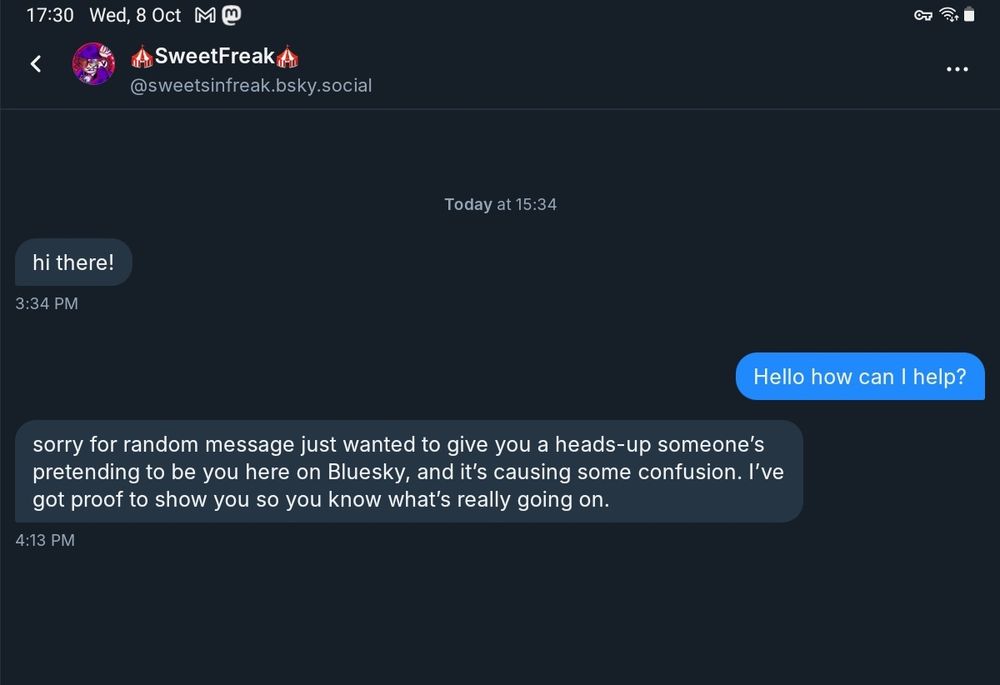Tap the Mastodon notification icon in status bar
The height and width of the screenshot is (685, 1000).
(232, 15)
